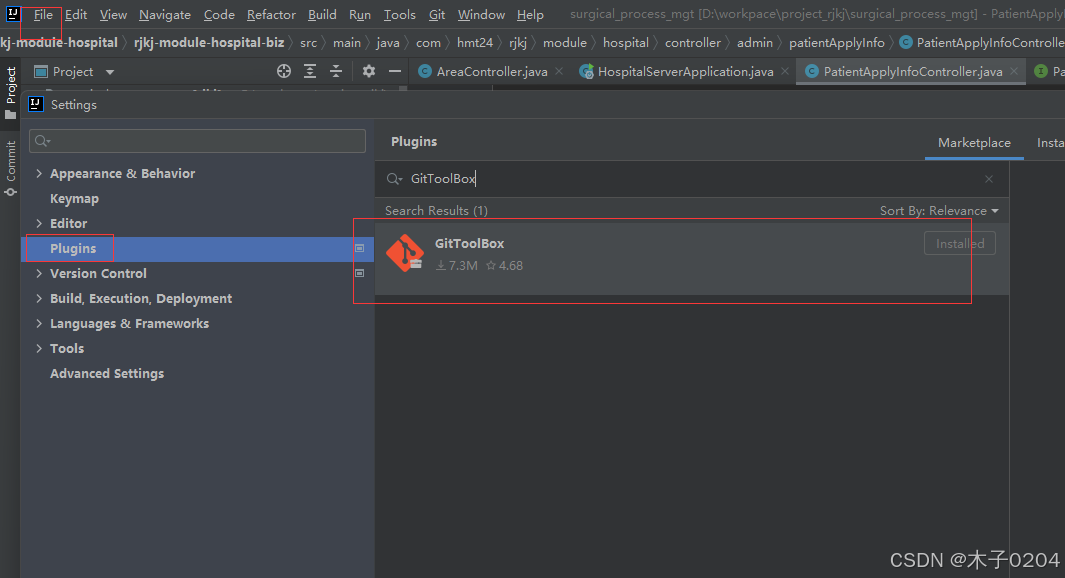The width and height of the screenshot is (1065, 578).
Task: Expand Appearance & Behavior settings
Action: pyautogui.click(x=39, y=173)
